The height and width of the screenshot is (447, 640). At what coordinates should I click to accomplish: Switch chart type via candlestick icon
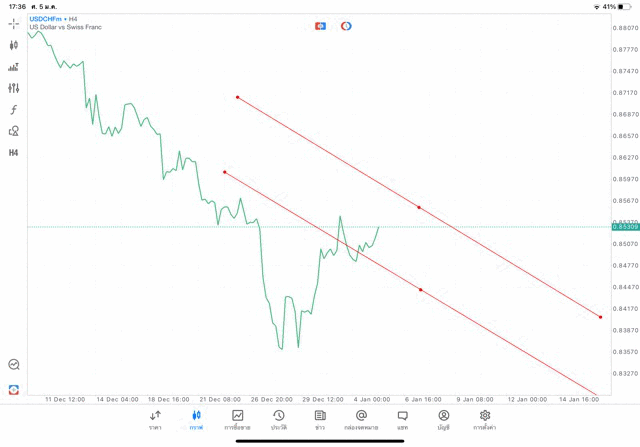14,45
